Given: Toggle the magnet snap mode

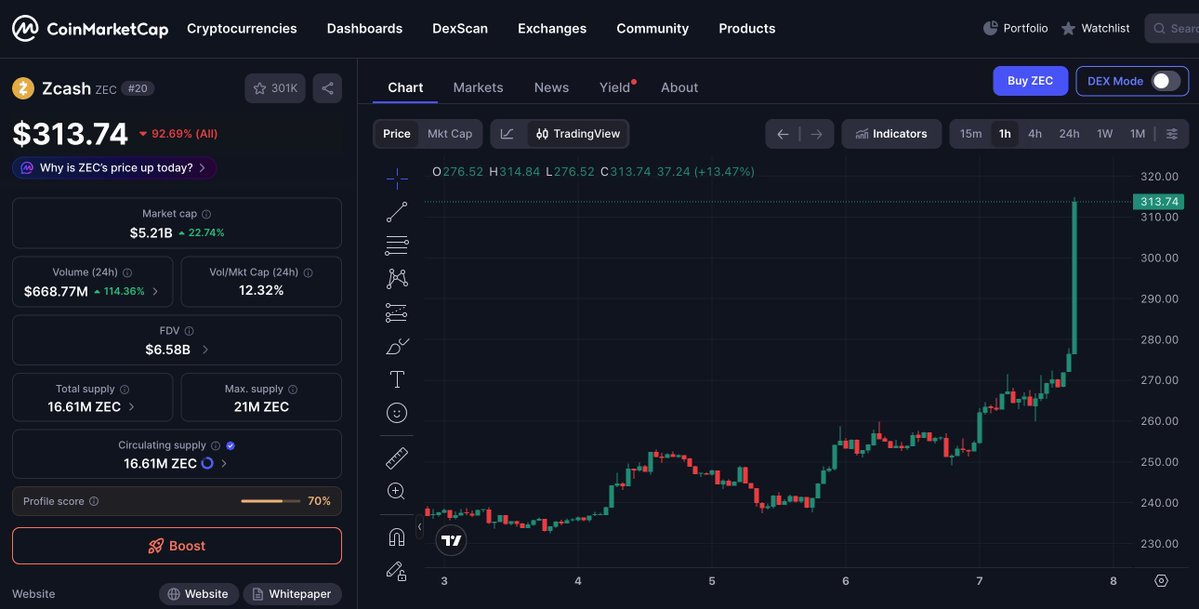Looking at the screenshot, I should click(397, 537).
